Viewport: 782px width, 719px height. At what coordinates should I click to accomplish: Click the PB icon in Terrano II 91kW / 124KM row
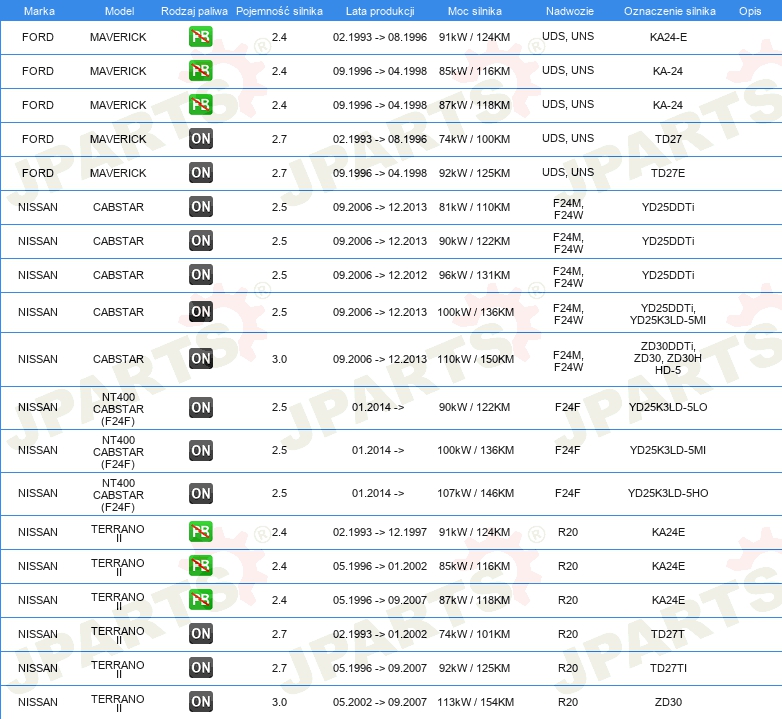click(x=200, y=532)
